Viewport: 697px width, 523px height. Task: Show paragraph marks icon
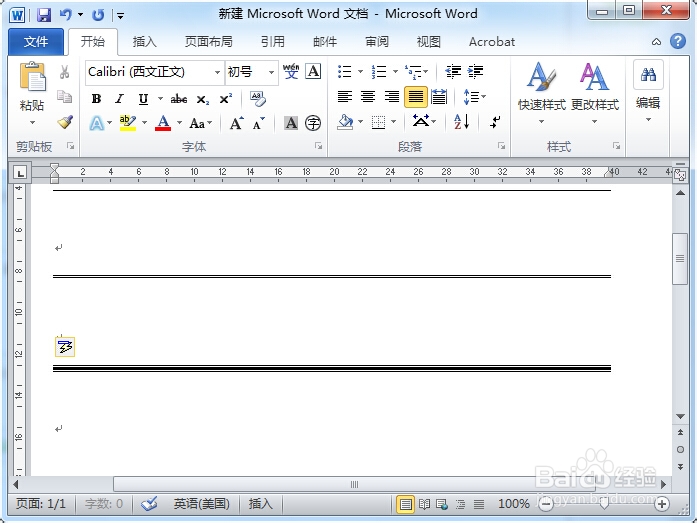[x=495, y=121]
